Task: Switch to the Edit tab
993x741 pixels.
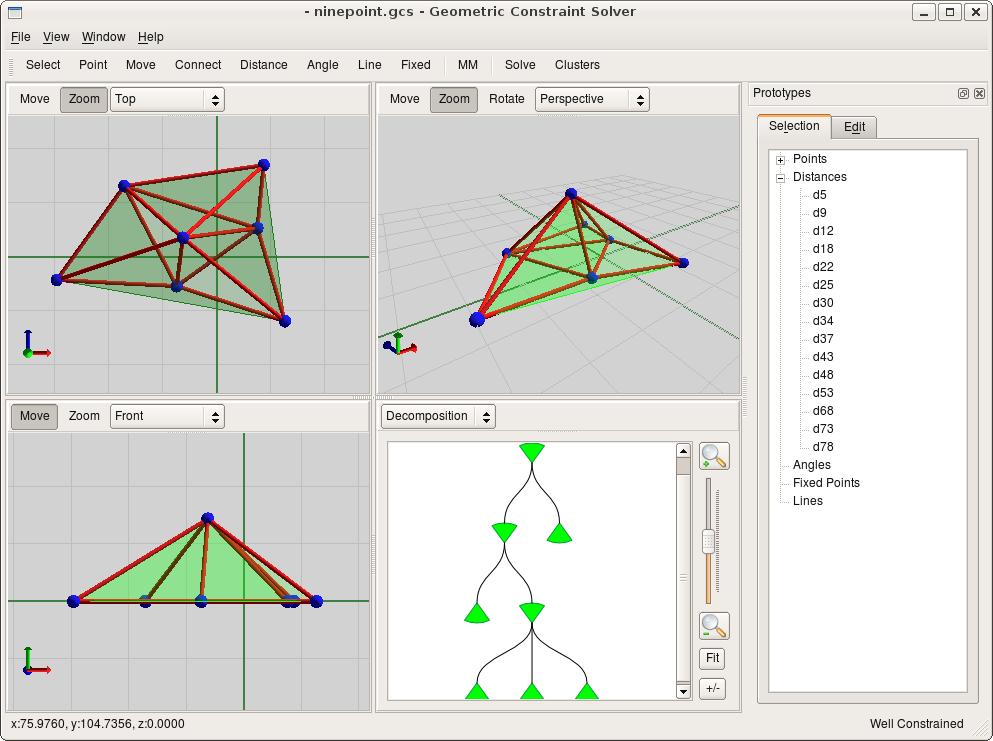Action: (854, 127)
